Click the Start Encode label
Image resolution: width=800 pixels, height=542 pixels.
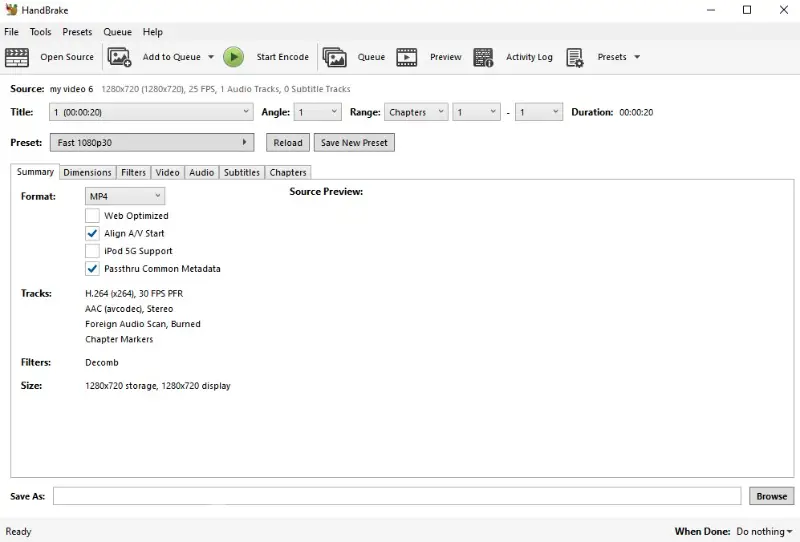pos(282,57)
